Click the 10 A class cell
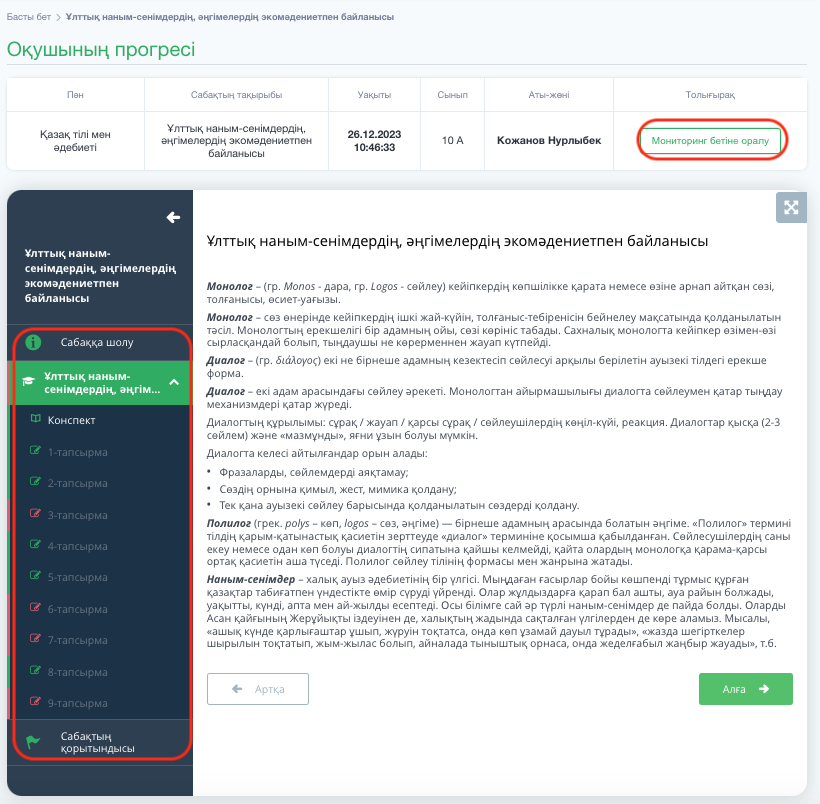Image resolution: width=820 pixels, height=804 pixels. pos(452,141)
